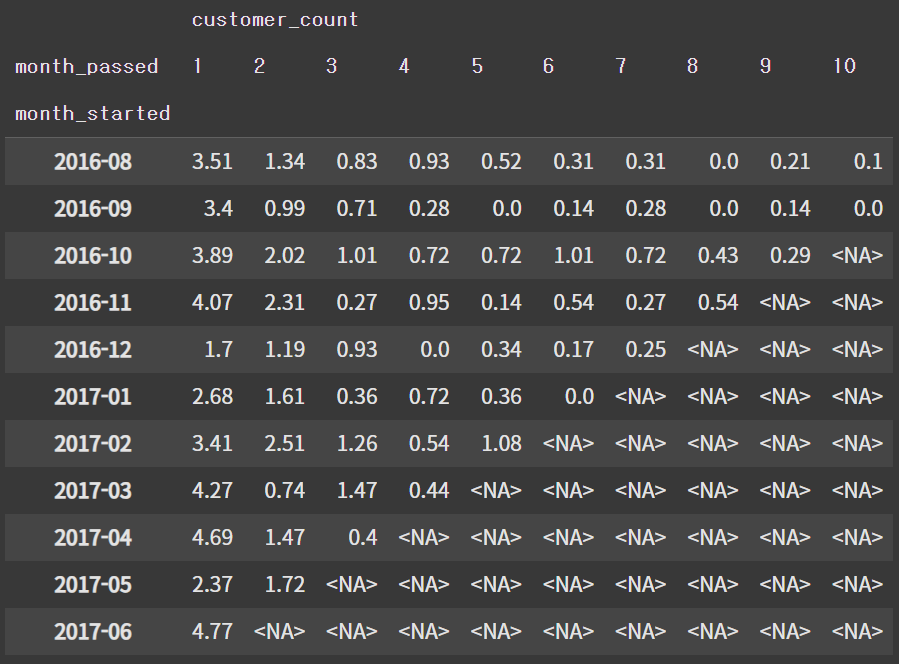Viewport: 899px width, 664px height.
Task: Select value 3.41 in 2017-02 row
Action: [x=212, y=444]
